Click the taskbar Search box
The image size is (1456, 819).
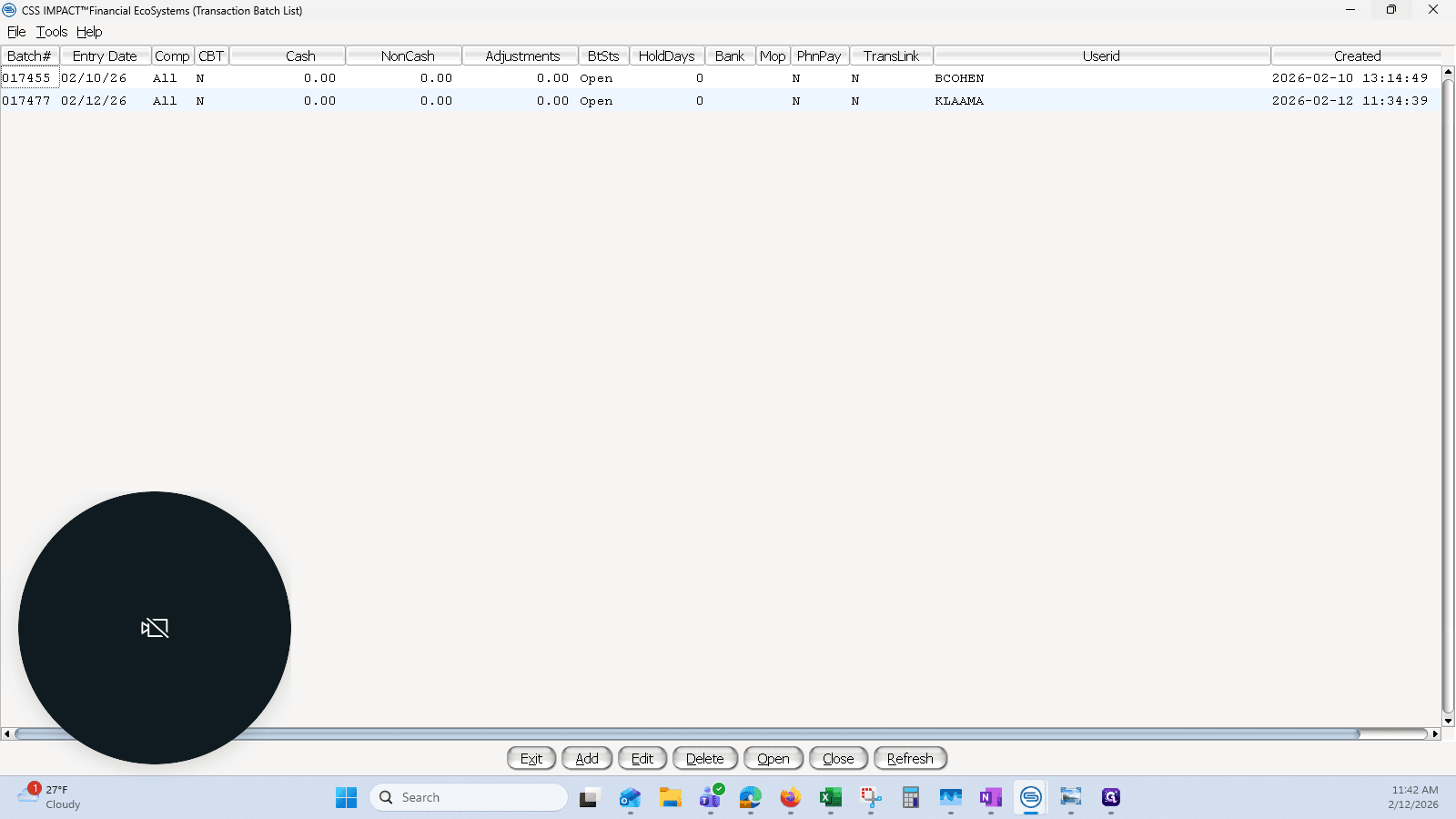[469, 797]
